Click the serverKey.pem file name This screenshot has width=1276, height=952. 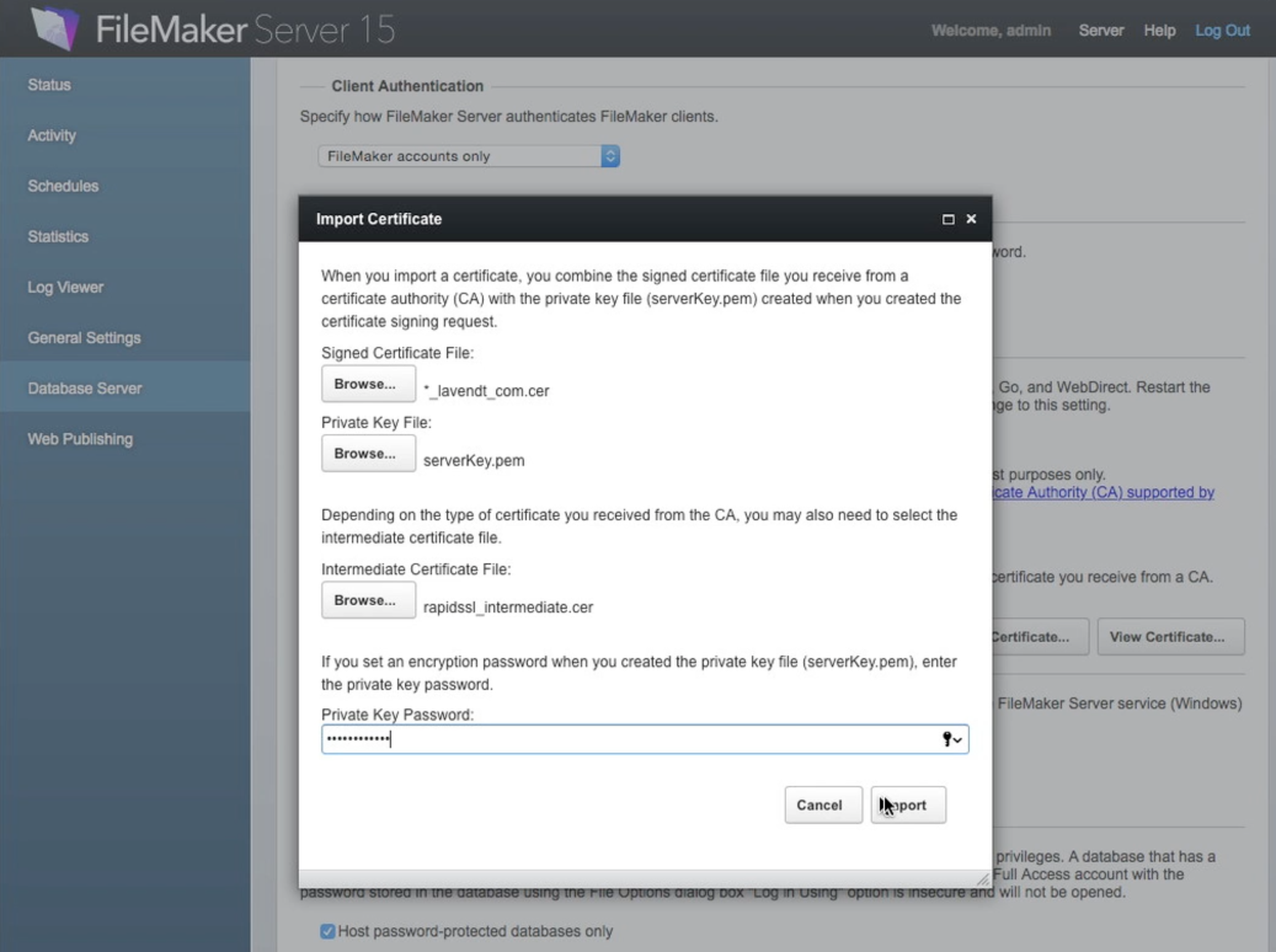click(474, 461)
